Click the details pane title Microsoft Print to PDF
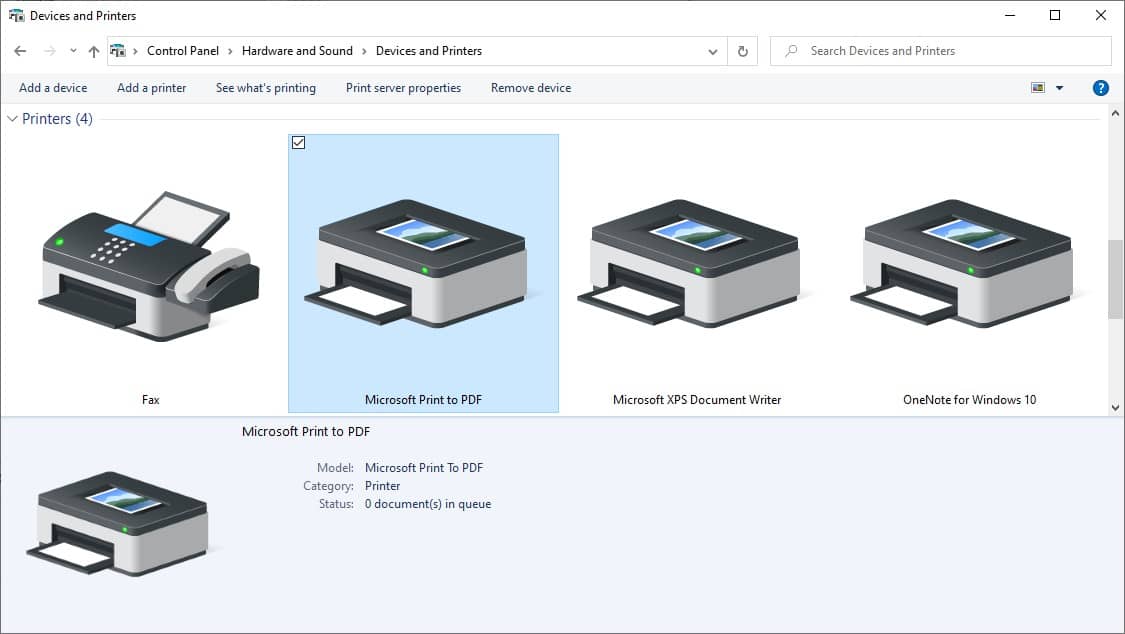This screenshot has width=1125, height=634. [x=306, y=432]
